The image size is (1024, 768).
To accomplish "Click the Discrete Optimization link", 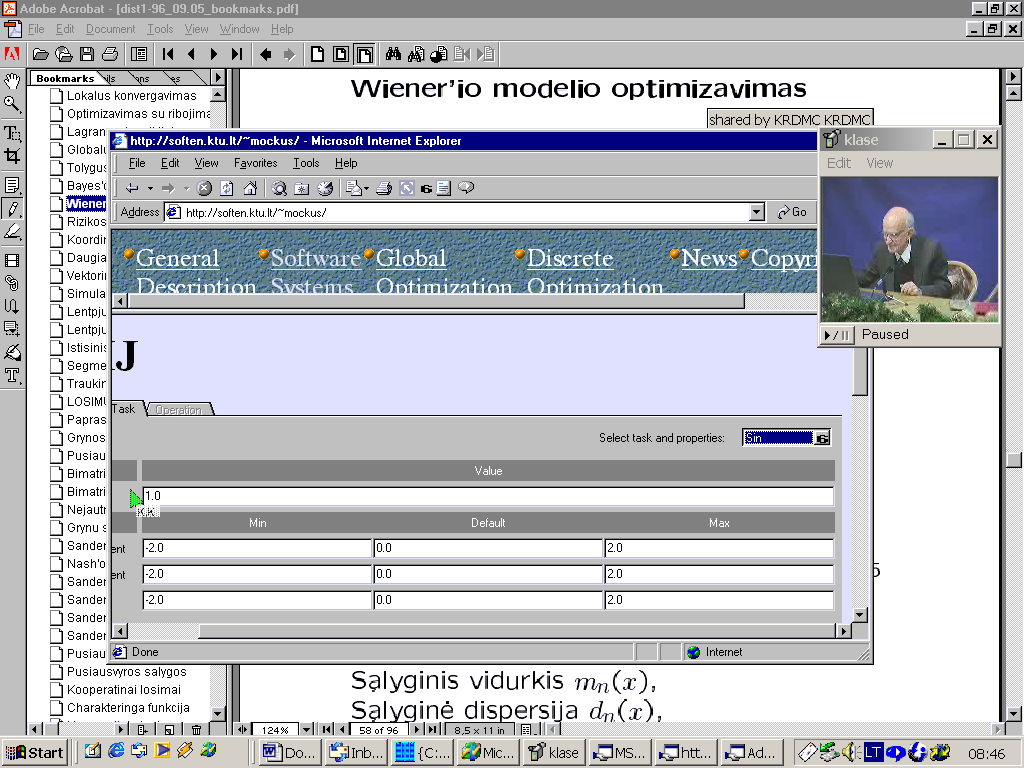I will tap(570, 258).
